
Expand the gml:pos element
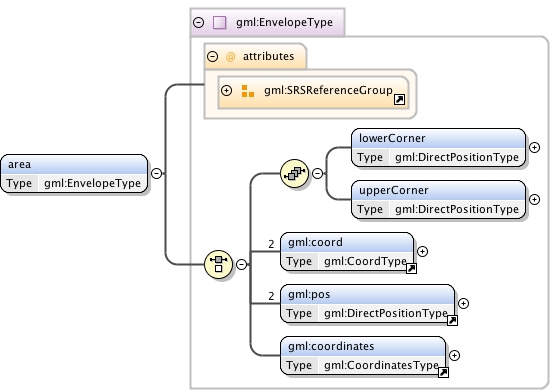tap(463, 304)
